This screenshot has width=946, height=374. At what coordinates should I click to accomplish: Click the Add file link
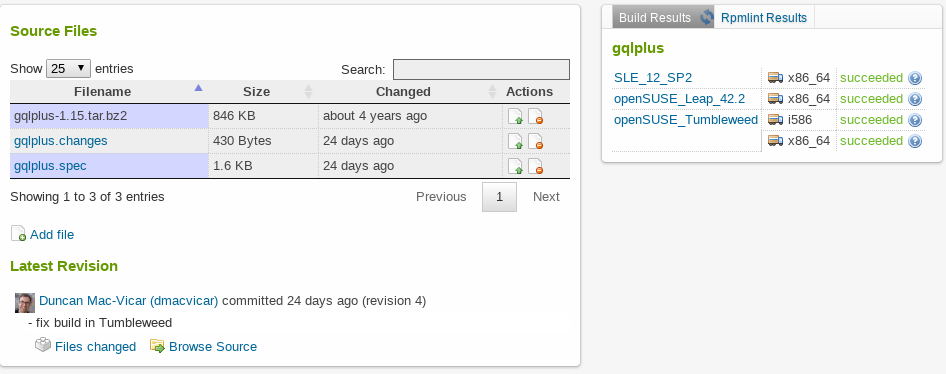point(52,235)
